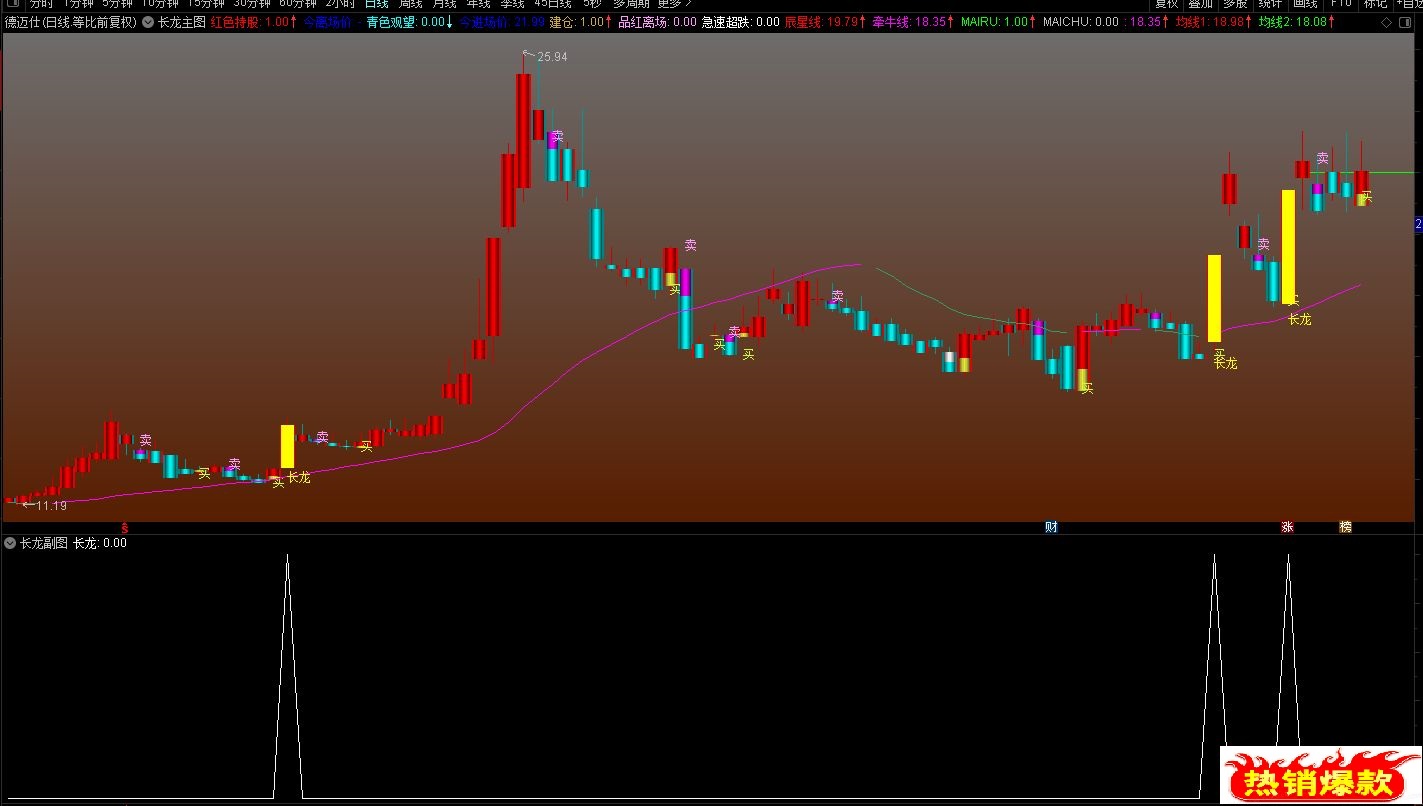Switch to the 5分钟 period tab
The width and height of the screenshot is (1423, 806).
pyautogui.click(x=117, y=4)
